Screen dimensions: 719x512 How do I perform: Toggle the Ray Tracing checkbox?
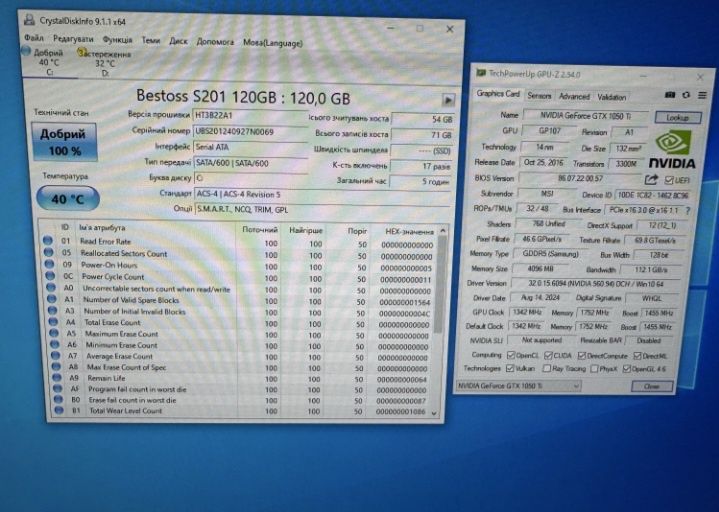pos(546,368)
